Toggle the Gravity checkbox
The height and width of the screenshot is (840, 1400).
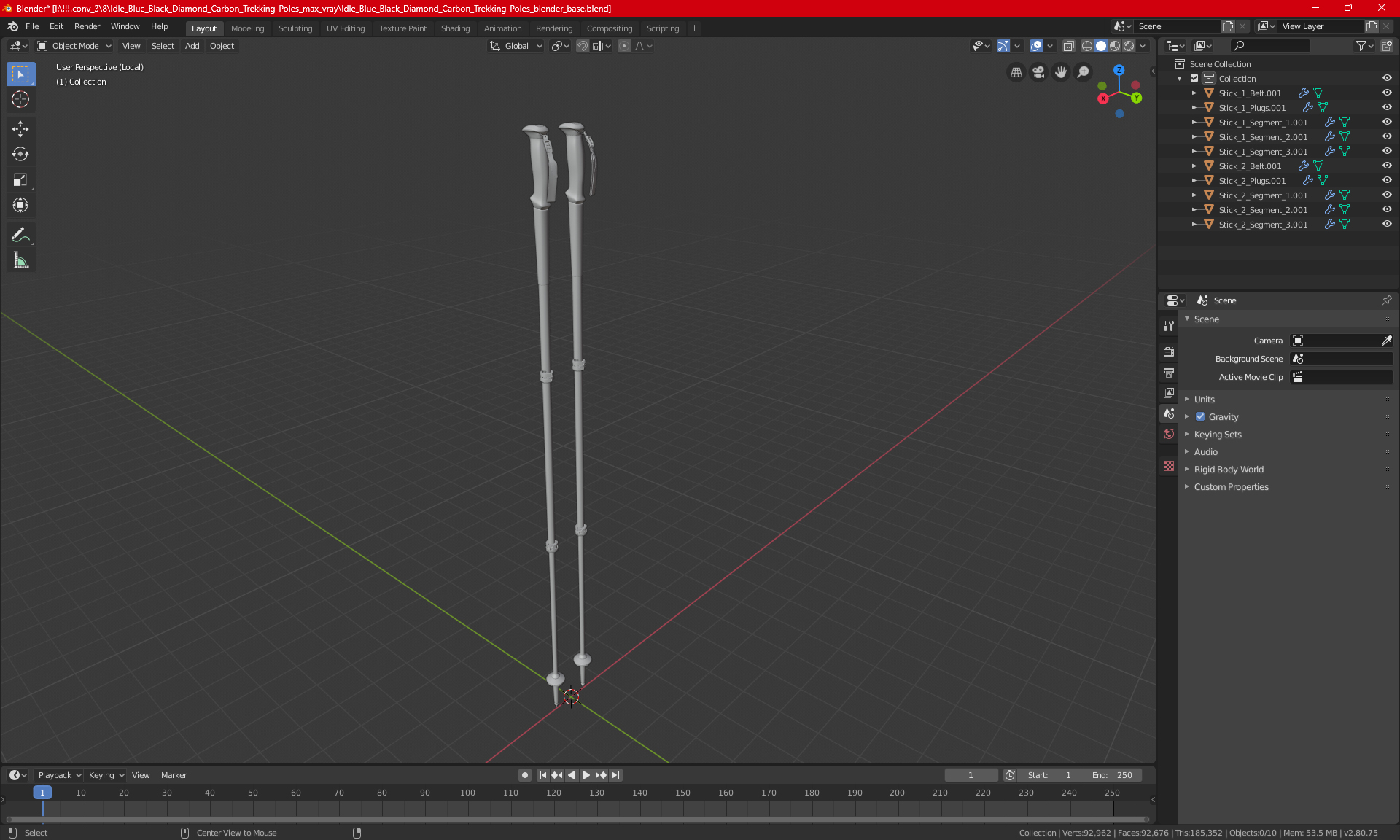point(1200,417)
